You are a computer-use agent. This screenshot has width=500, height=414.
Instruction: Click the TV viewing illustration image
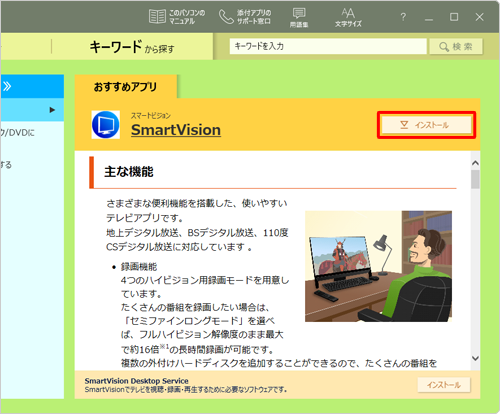click(x=378, y=266)
